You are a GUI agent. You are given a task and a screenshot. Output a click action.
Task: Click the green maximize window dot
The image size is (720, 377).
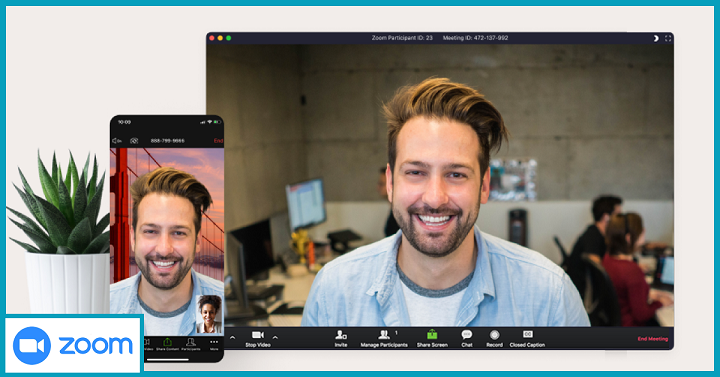[x=229, y=38]
